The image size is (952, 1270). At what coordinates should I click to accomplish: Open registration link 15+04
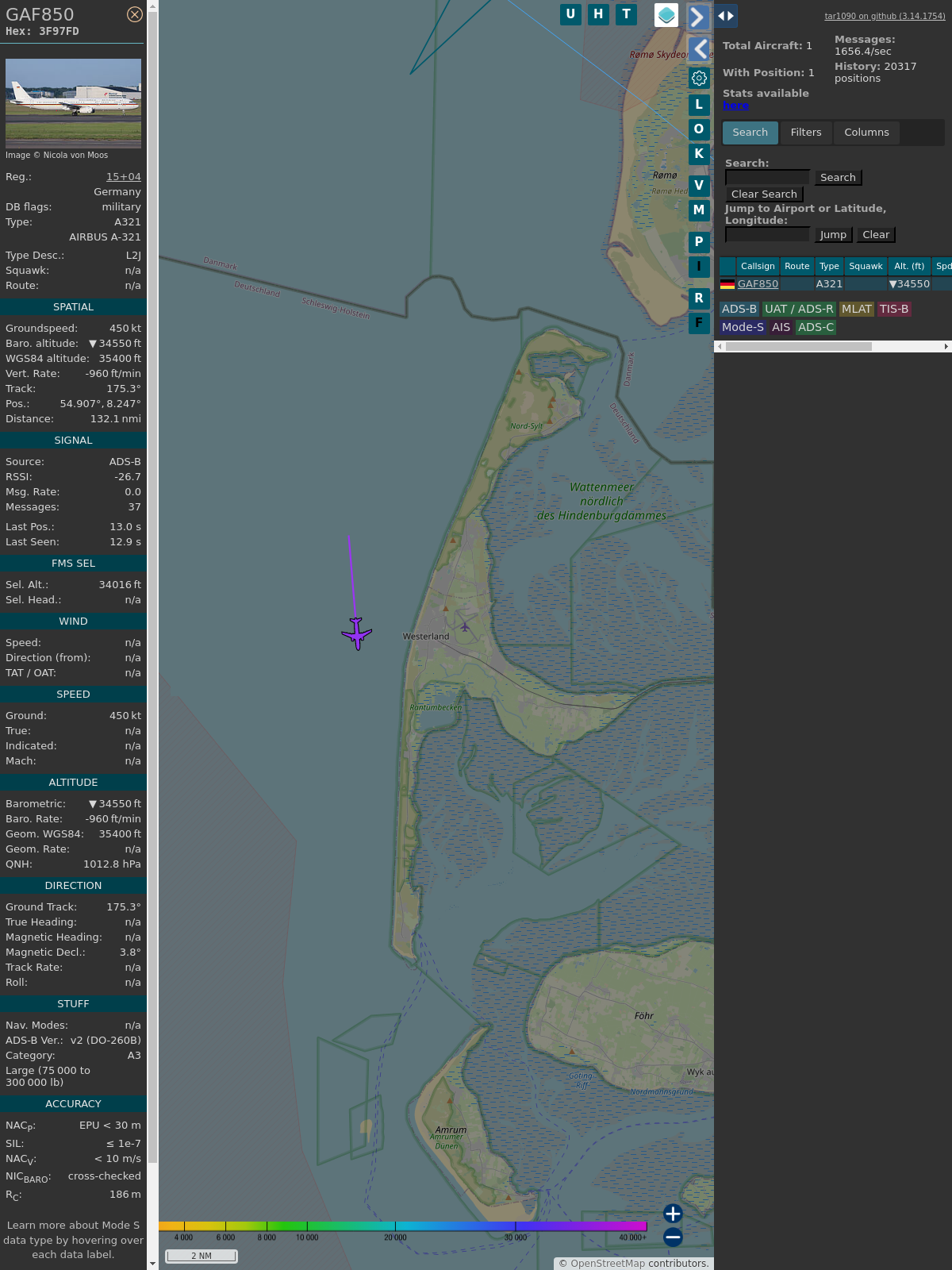(124, 177)
